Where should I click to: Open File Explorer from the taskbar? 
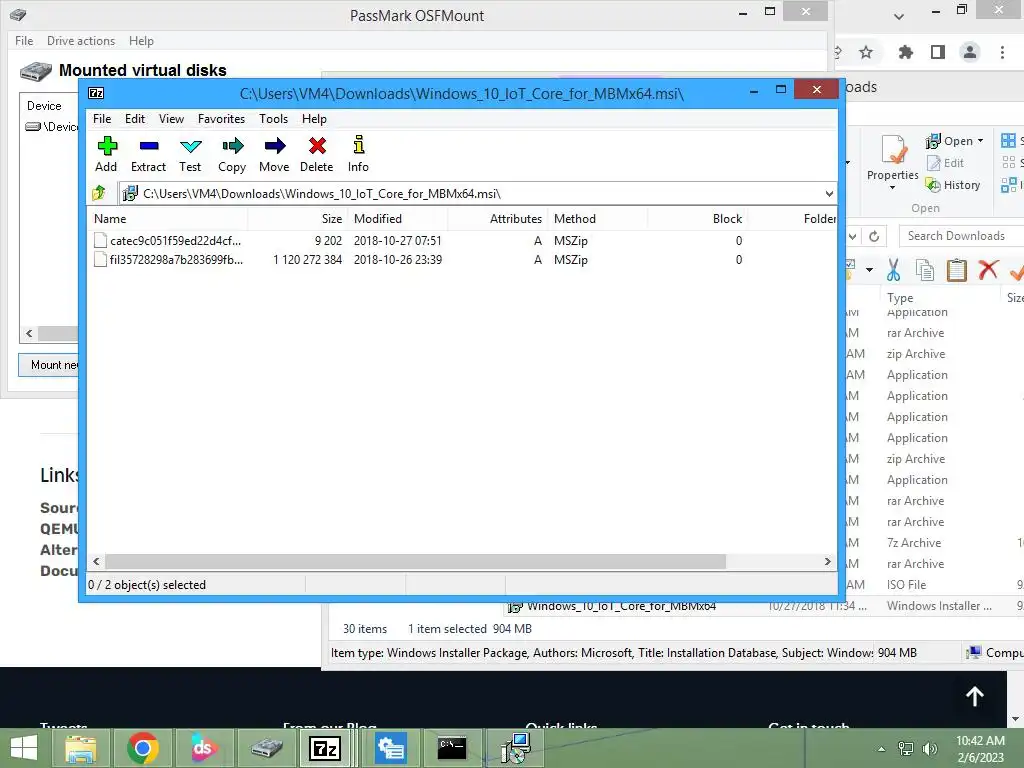81,748
